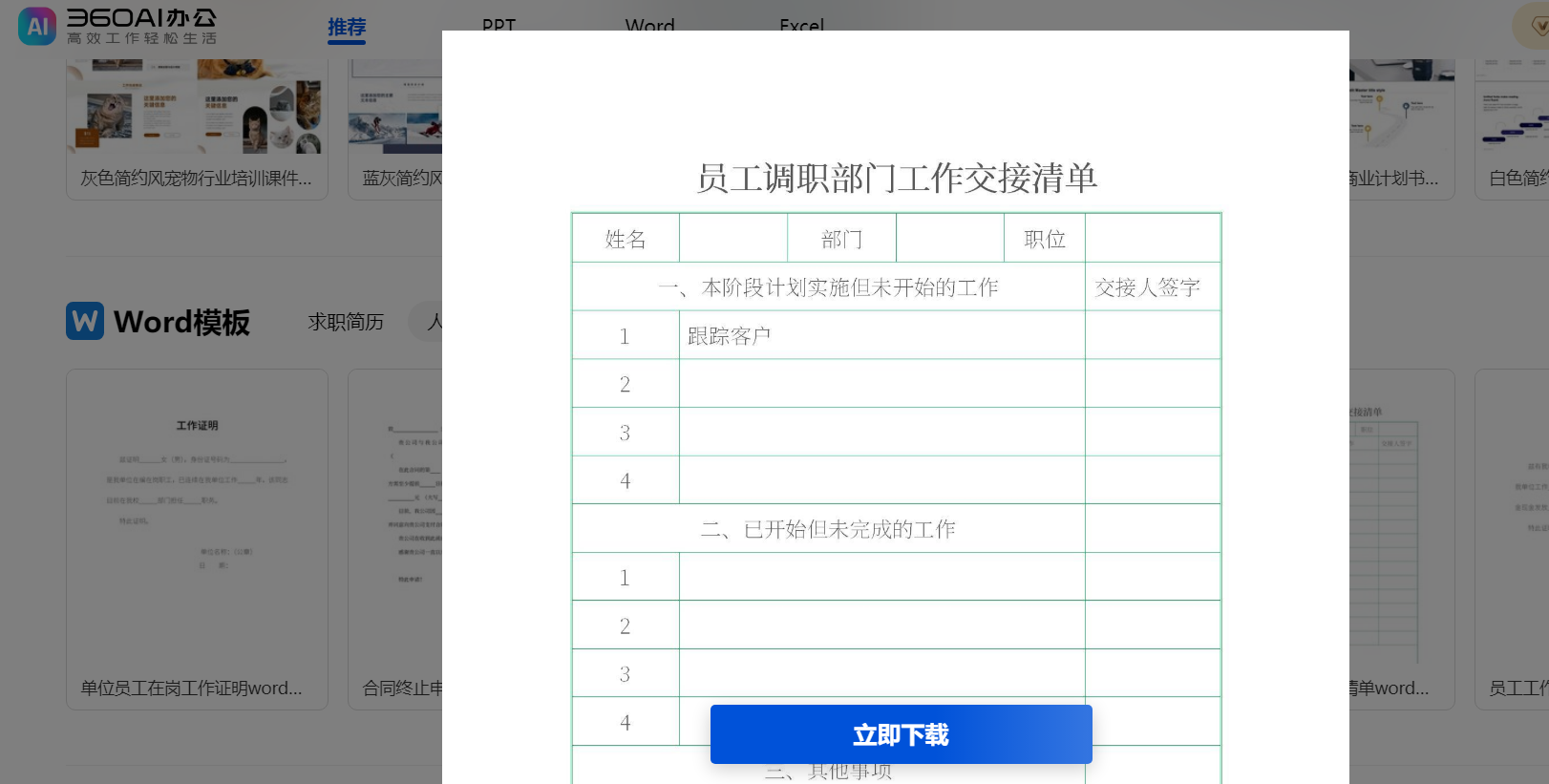This screenshot has width=1549, height=784.
Task: Click the 灰色简约风宠物行业培训课件 title
Action: [196, 179]
